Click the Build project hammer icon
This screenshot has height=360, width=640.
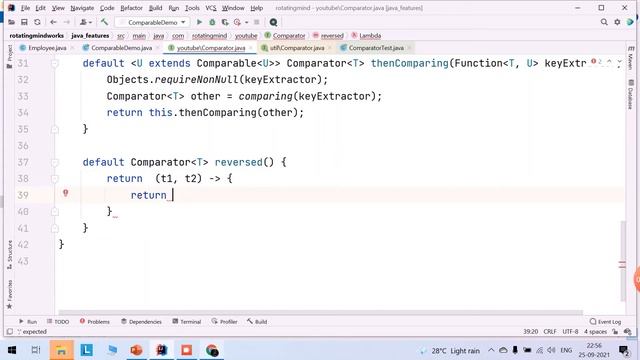(x=104, y=22)
